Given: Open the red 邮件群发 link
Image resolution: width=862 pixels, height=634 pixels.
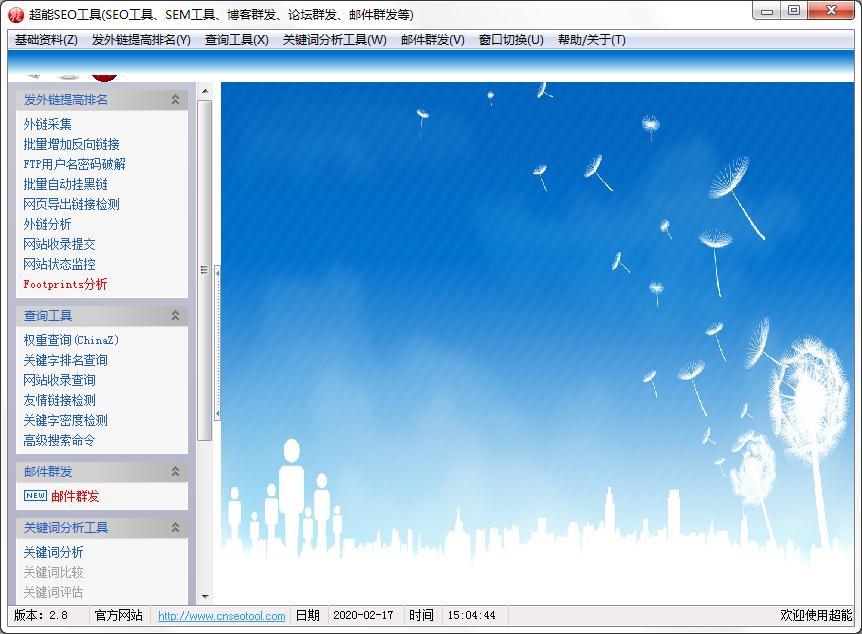Looking at the screenshot, I should click(75, 496).
